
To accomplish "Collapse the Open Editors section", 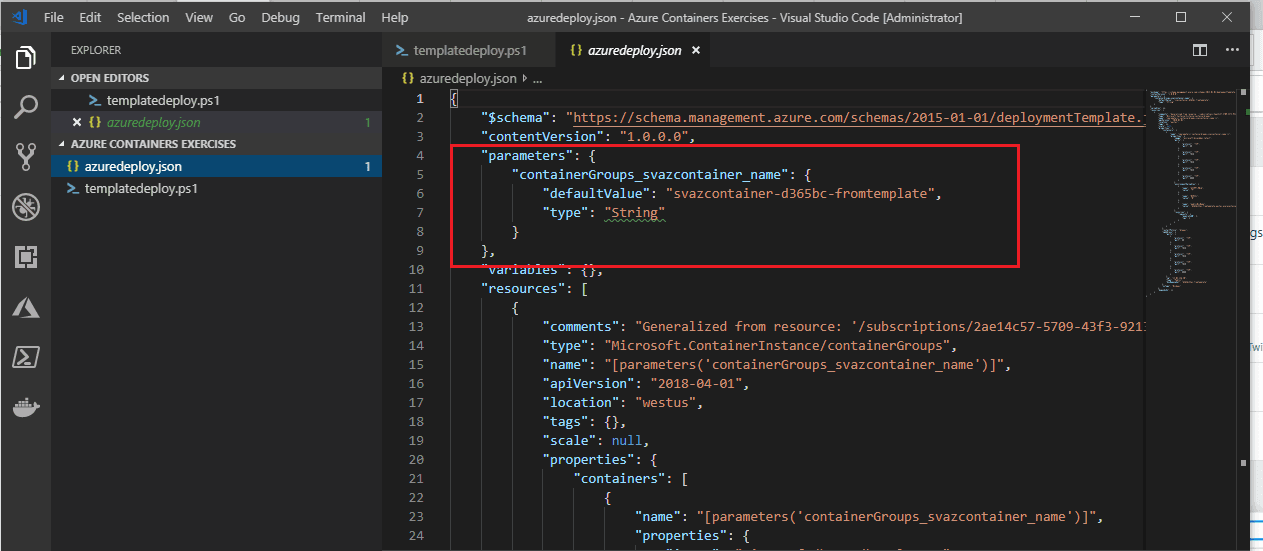I will [x=110, y=78].
